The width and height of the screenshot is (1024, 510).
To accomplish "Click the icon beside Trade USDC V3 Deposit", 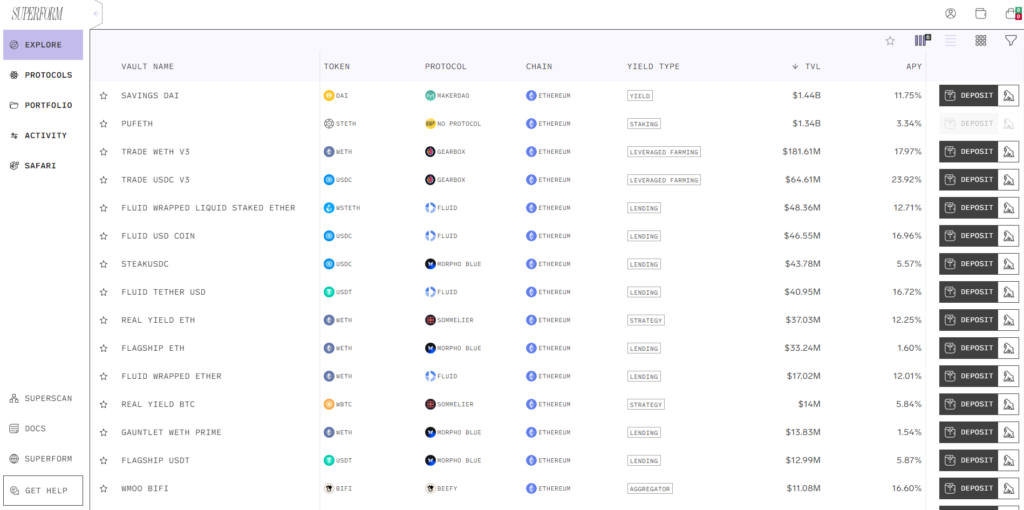I will 1009,180.
